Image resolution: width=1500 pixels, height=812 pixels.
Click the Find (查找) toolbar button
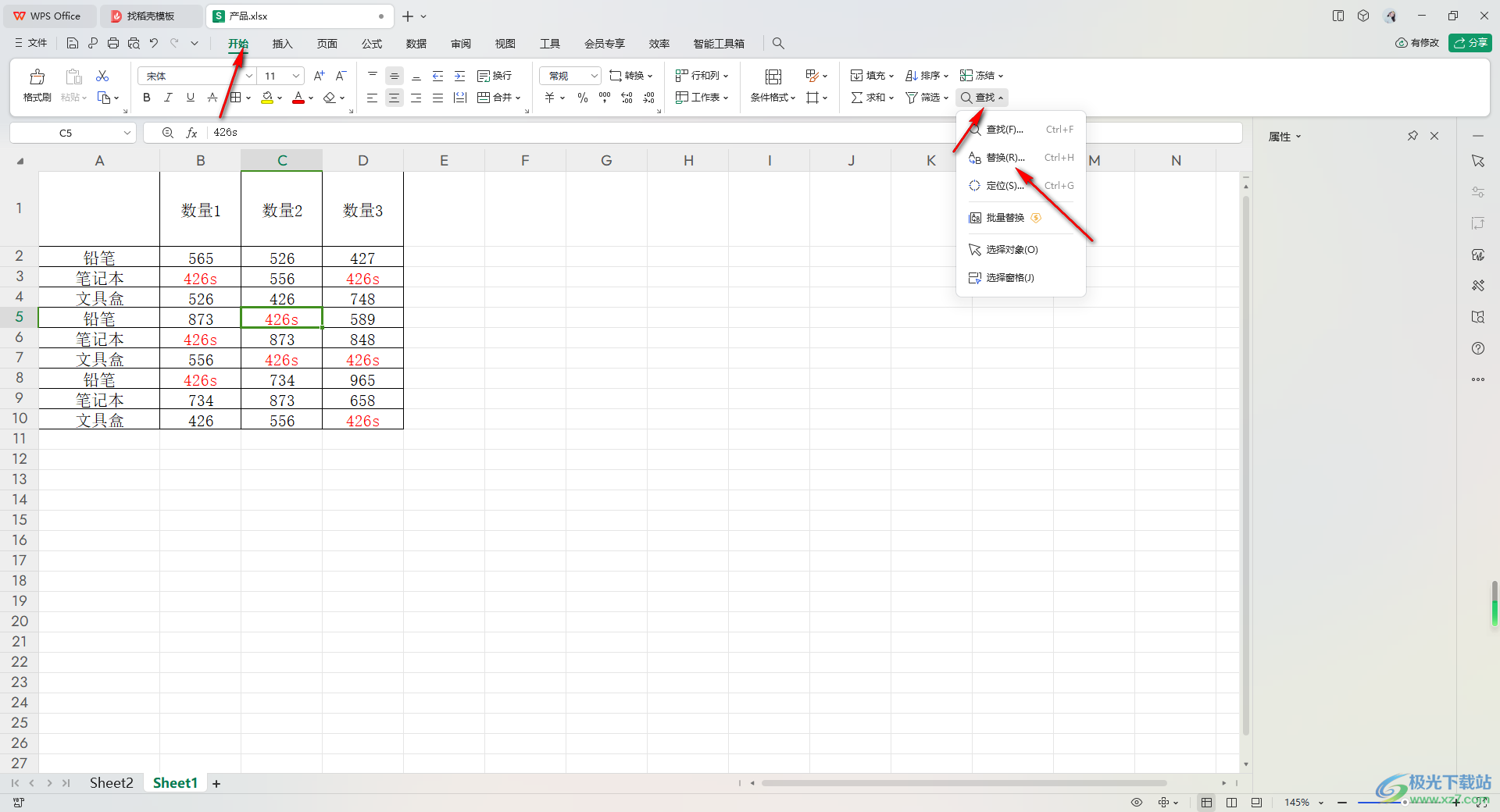click(982, 98)
